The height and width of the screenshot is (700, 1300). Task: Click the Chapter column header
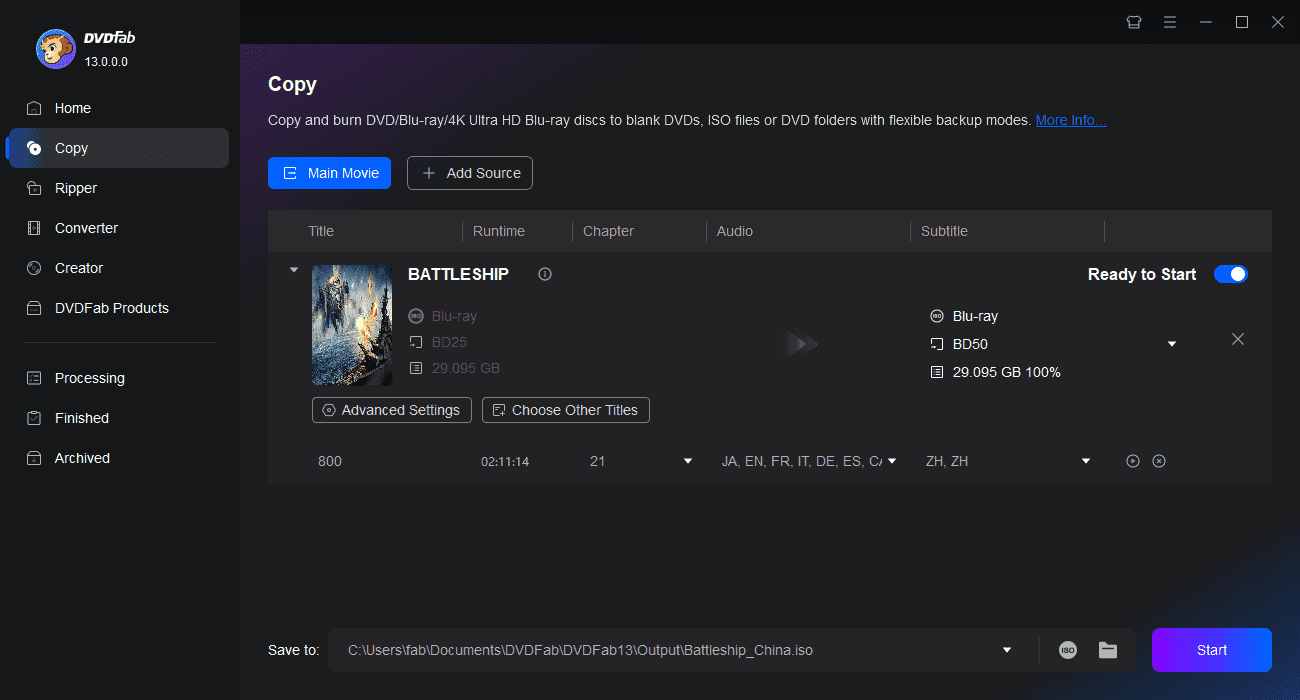608,231
